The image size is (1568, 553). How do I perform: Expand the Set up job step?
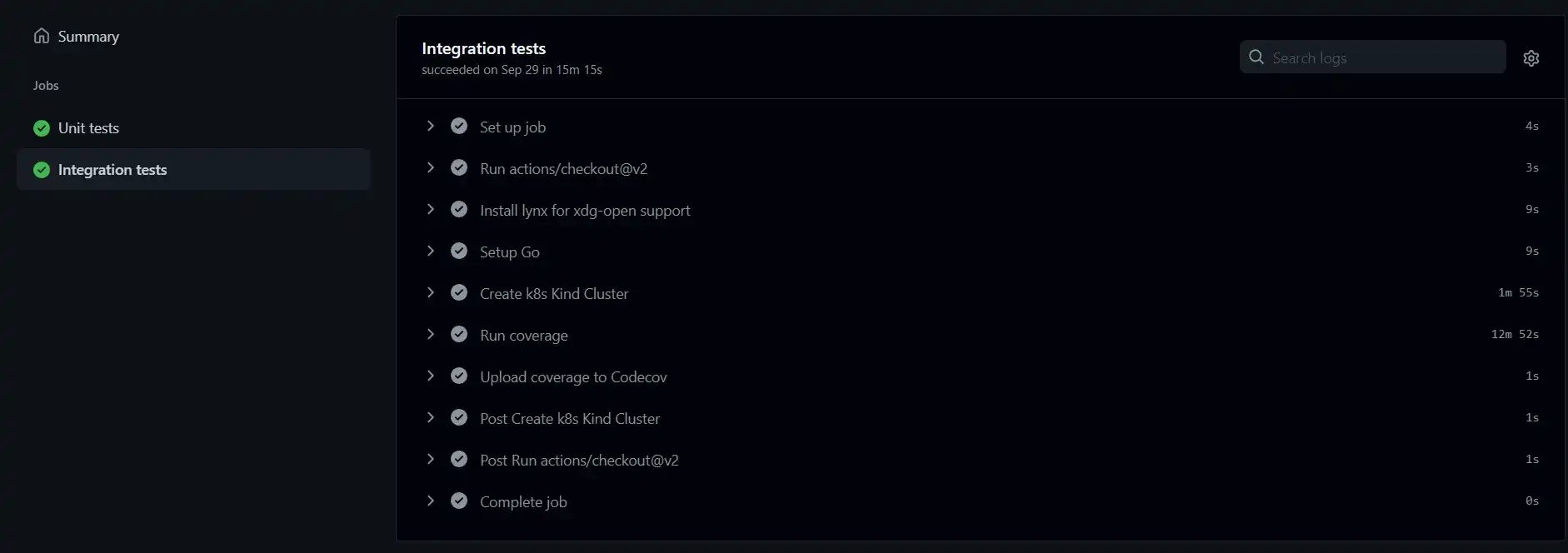click(431, 126)
